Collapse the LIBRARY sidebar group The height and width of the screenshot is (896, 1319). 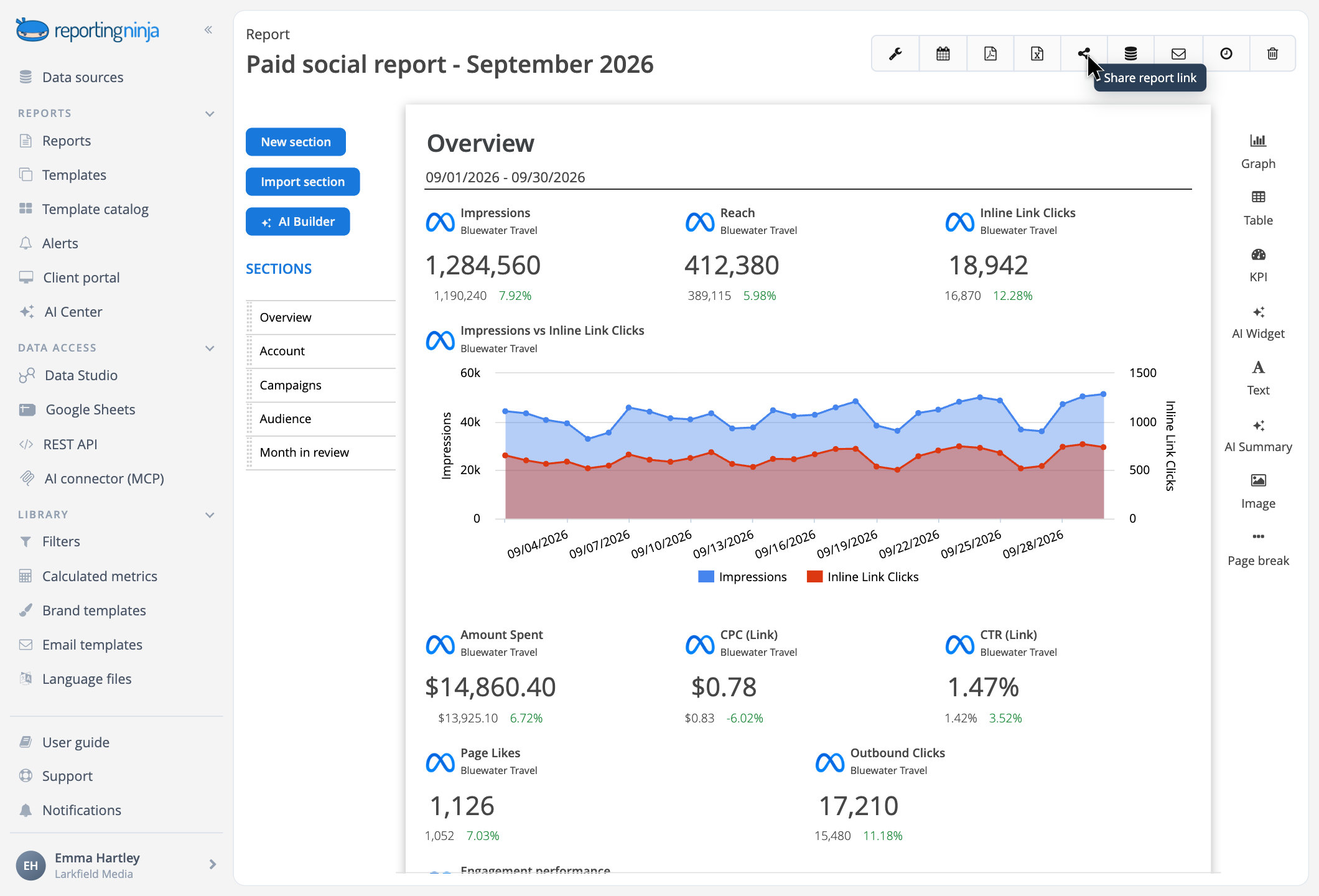pyautogui.click(x=210, y=515)
